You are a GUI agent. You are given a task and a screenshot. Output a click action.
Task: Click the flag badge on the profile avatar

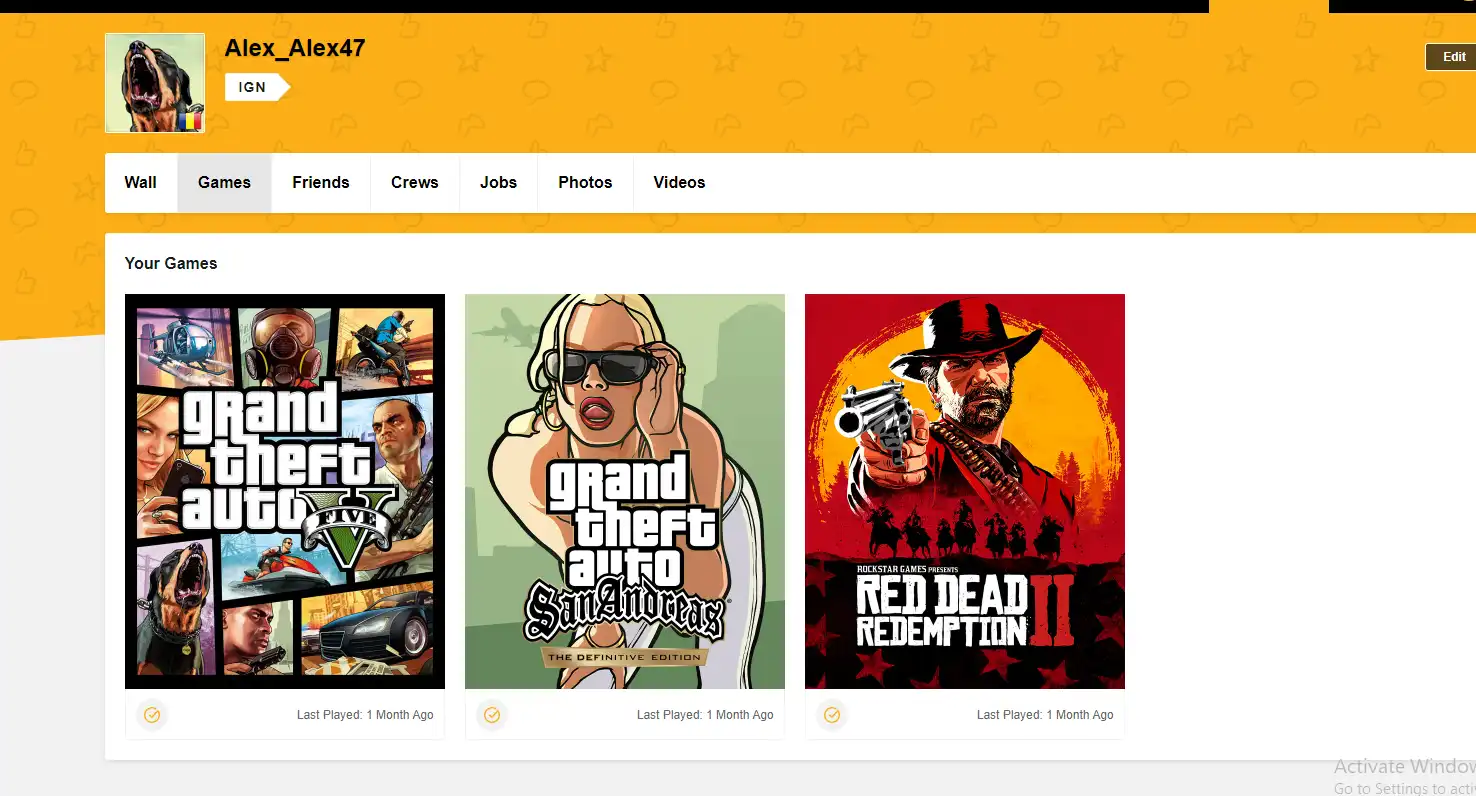point(192,121)
